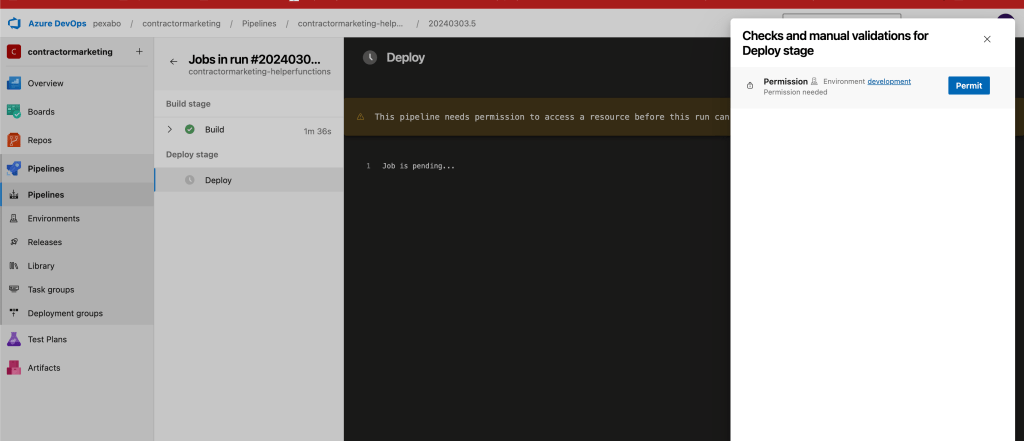
Task: Open the Boards sidebar icon
Action: point(14,112)
